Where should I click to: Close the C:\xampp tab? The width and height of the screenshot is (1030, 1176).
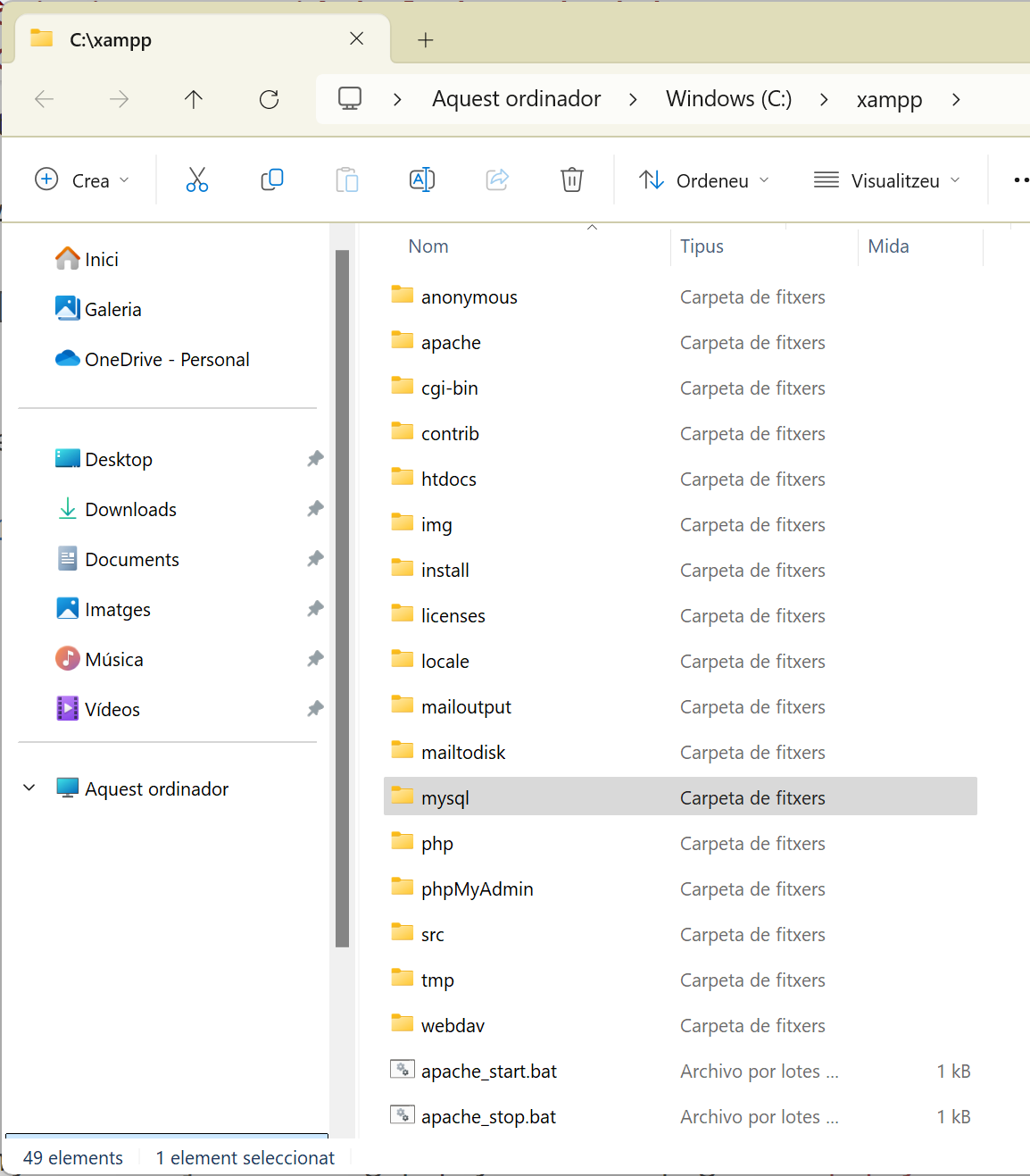click(356, 38)
